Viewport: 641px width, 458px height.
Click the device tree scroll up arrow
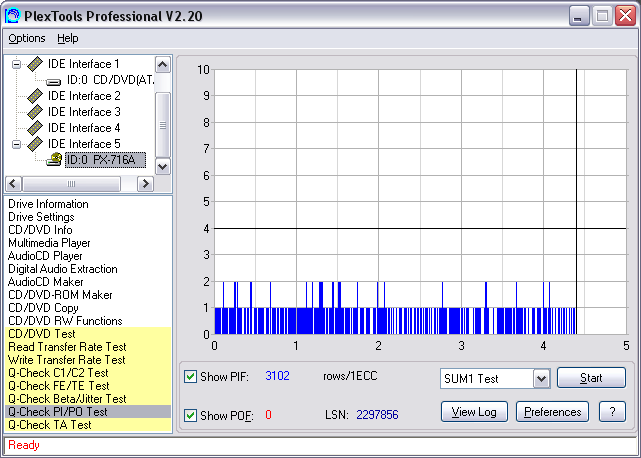163,65
